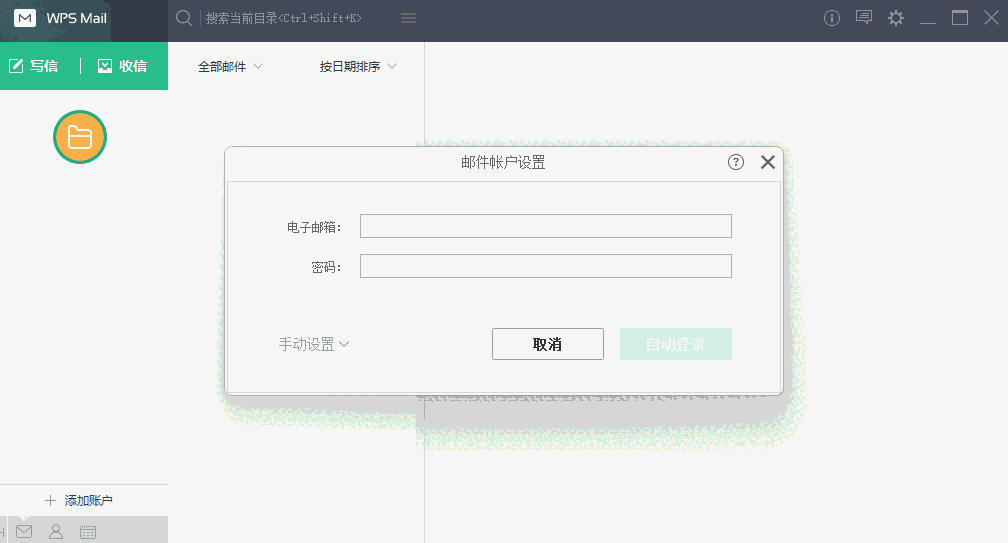This screenshot has height=543, width=1008.
Task: Switch to calendar view icon
Action: (88, 531)
